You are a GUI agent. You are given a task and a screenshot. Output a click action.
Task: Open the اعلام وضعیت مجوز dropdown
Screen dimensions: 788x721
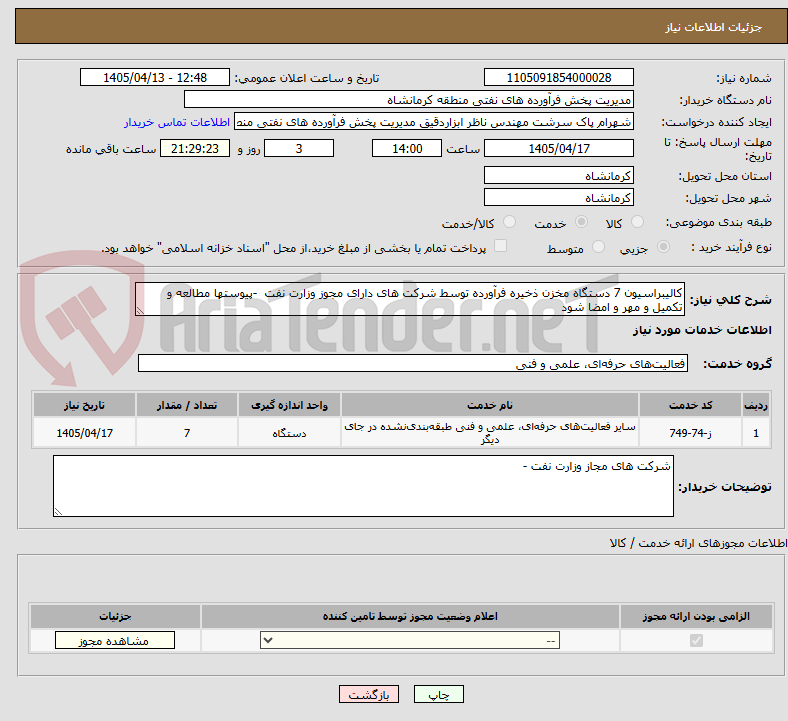click(x=410, y=640)
